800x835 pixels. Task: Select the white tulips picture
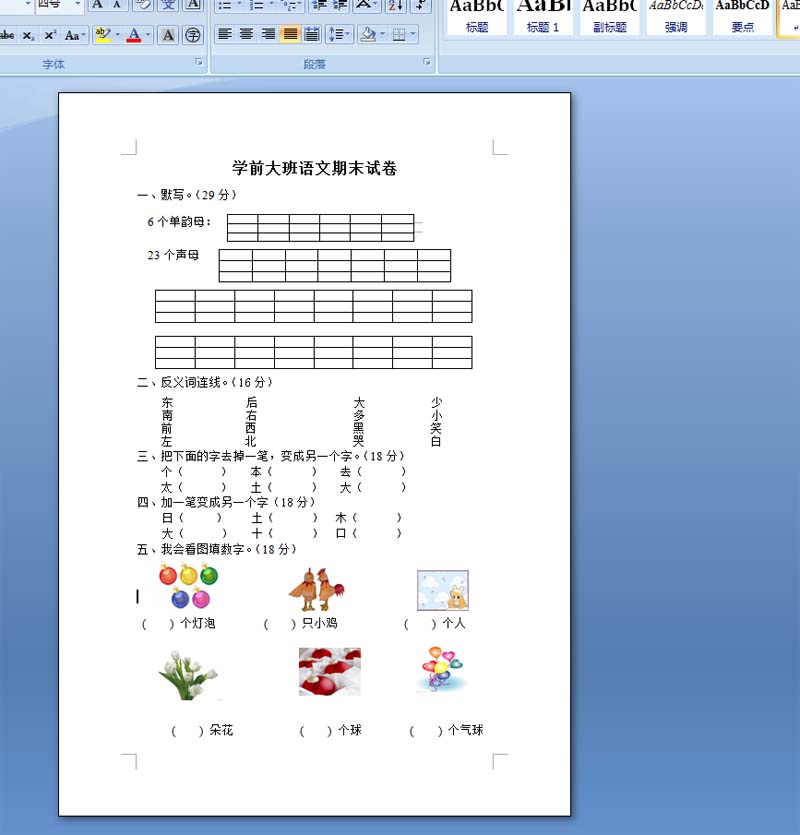pyautogui.click(x=189, y=675)
